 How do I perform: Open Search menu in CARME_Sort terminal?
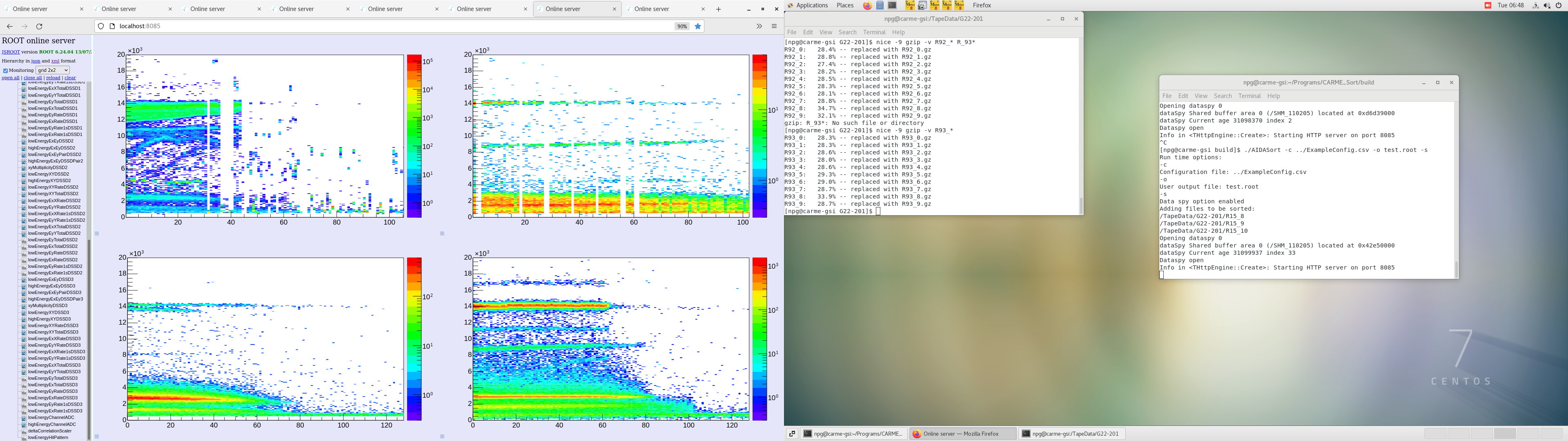point(1222,96)
